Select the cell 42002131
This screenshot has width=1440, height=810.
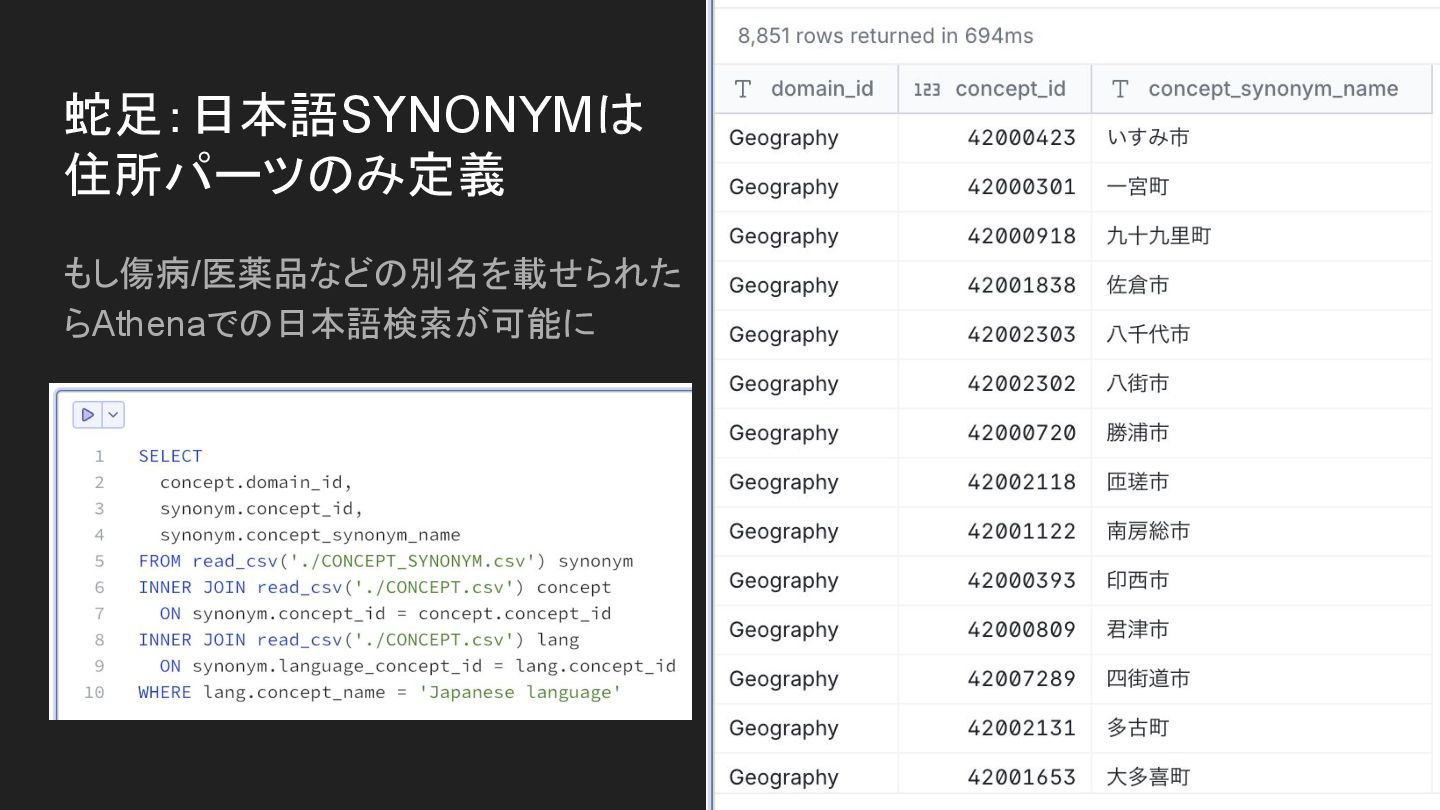pos(995,728)
